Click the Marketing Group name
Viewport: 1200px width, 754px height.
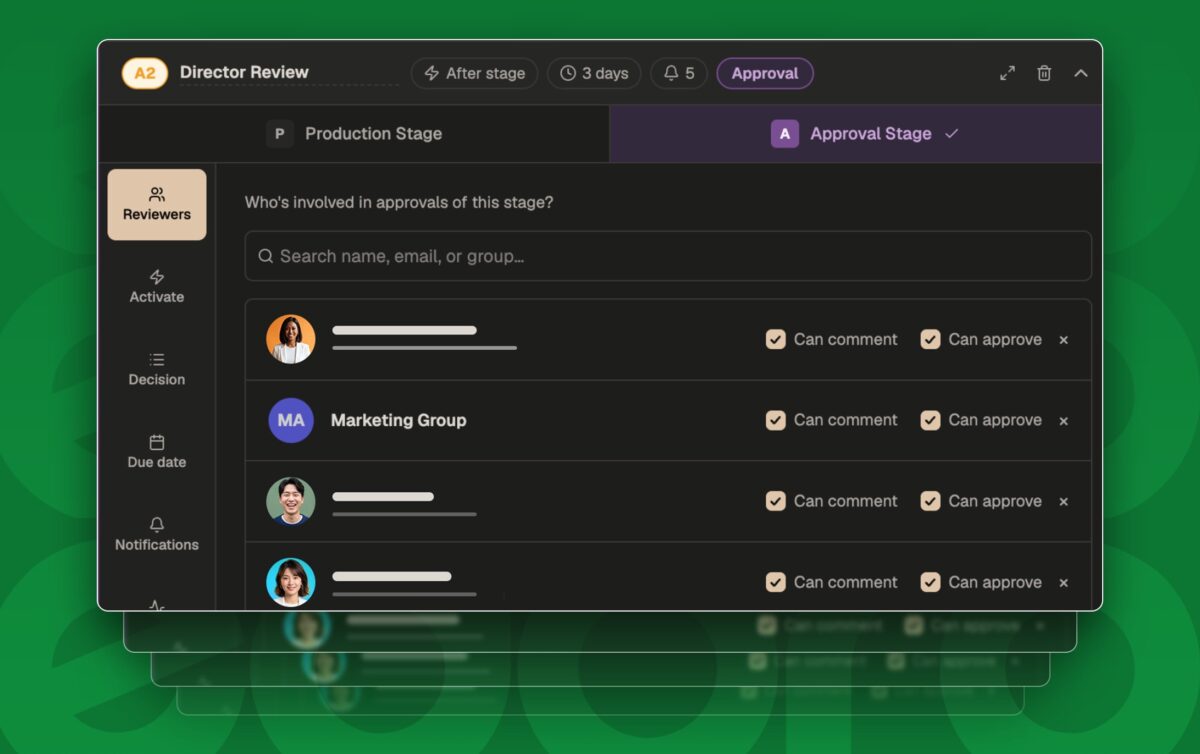coord(398,421)
